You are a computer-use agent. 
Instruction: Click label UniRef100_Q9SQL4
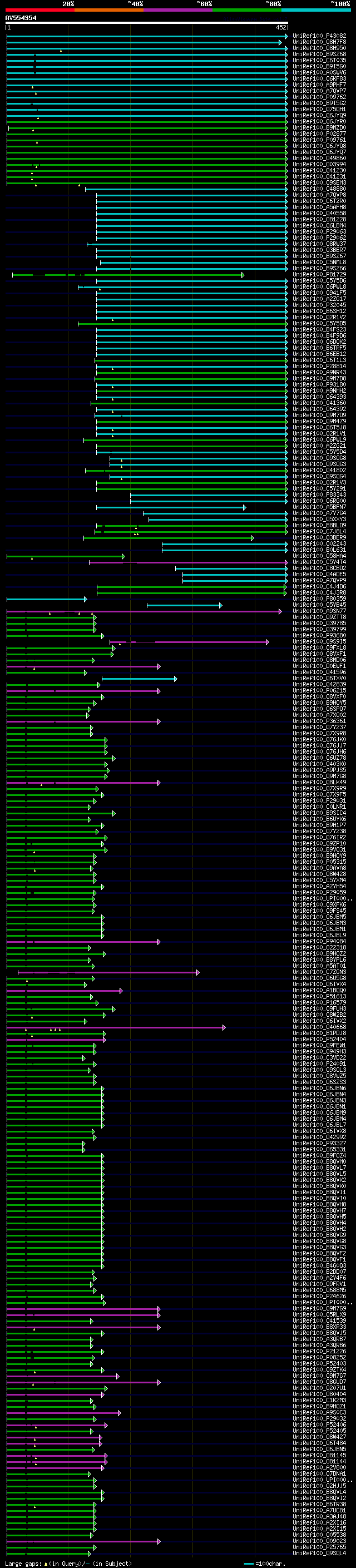click(x=319, y=1553)
